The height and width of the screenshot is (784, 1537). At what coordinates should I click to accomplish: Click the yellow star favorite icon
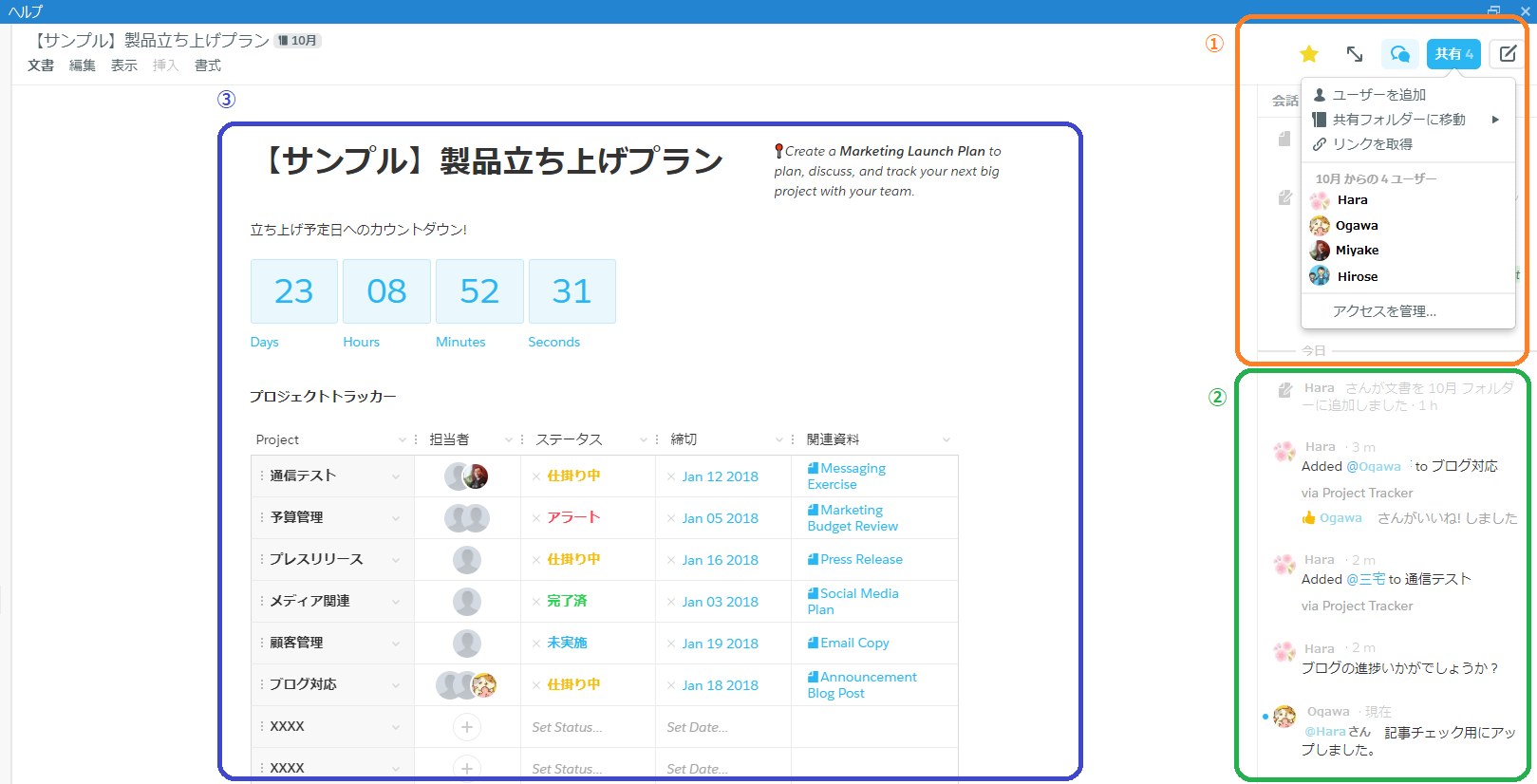1309,54
